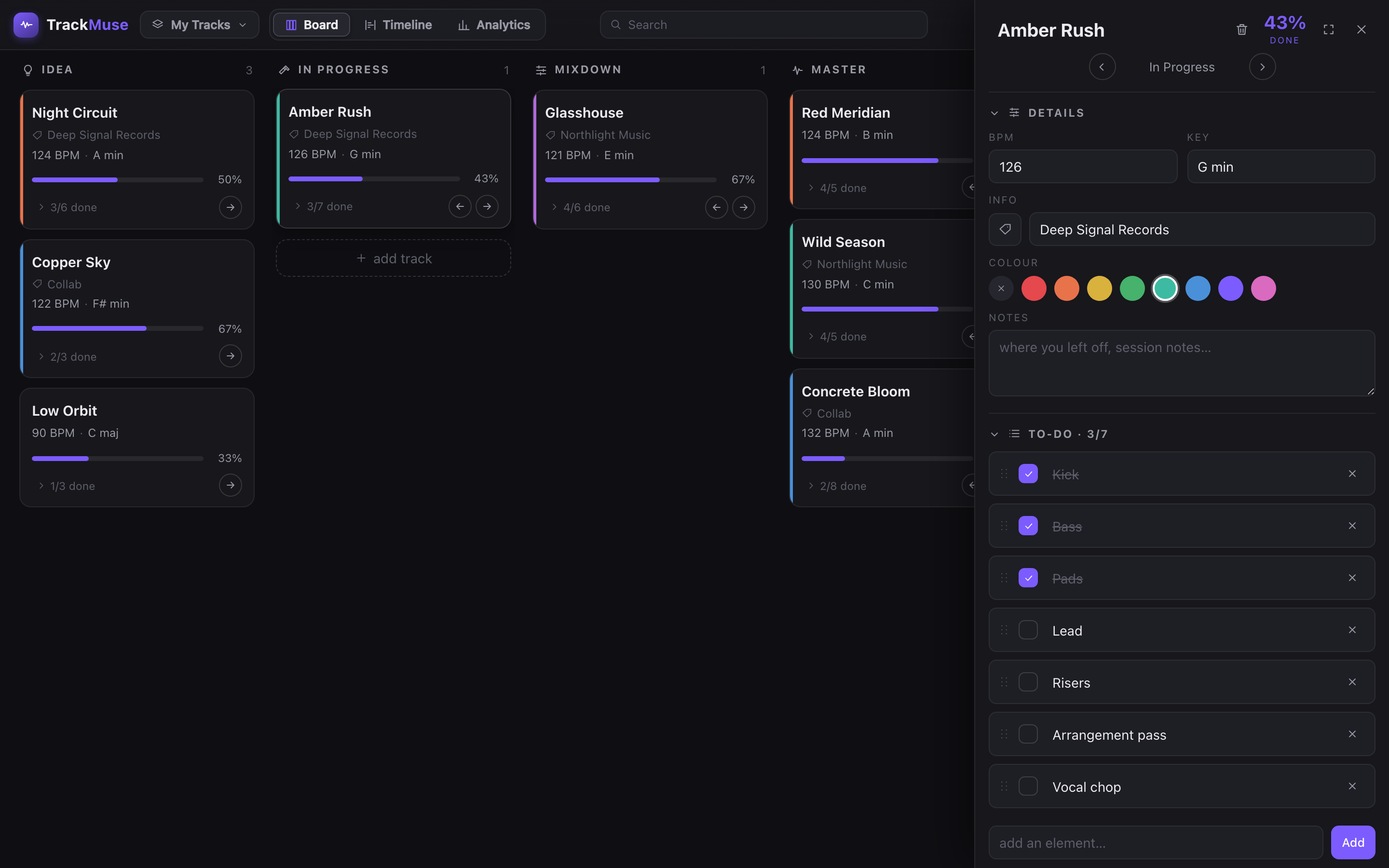Remove the Arrangement pass to-do item
1389x868 pixels.
(1352, 734)
